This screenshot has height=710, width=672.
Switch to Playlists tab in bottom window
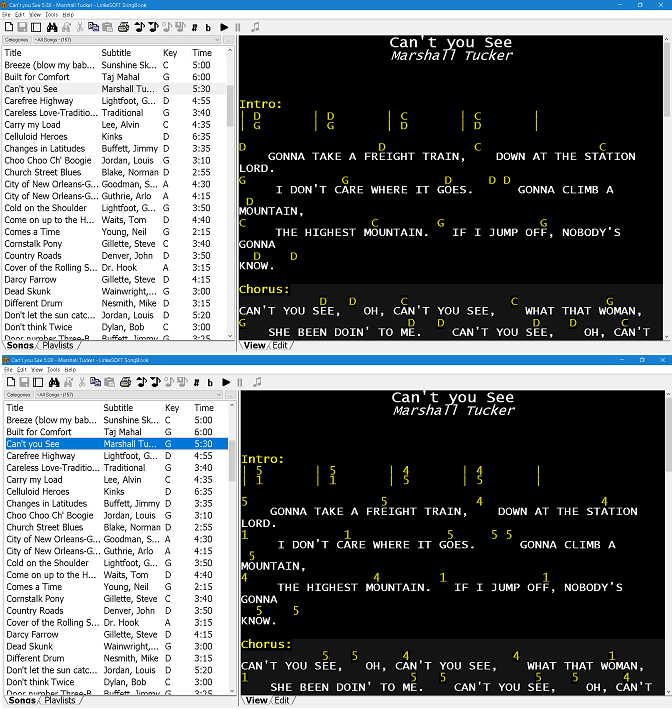[60, 700]
